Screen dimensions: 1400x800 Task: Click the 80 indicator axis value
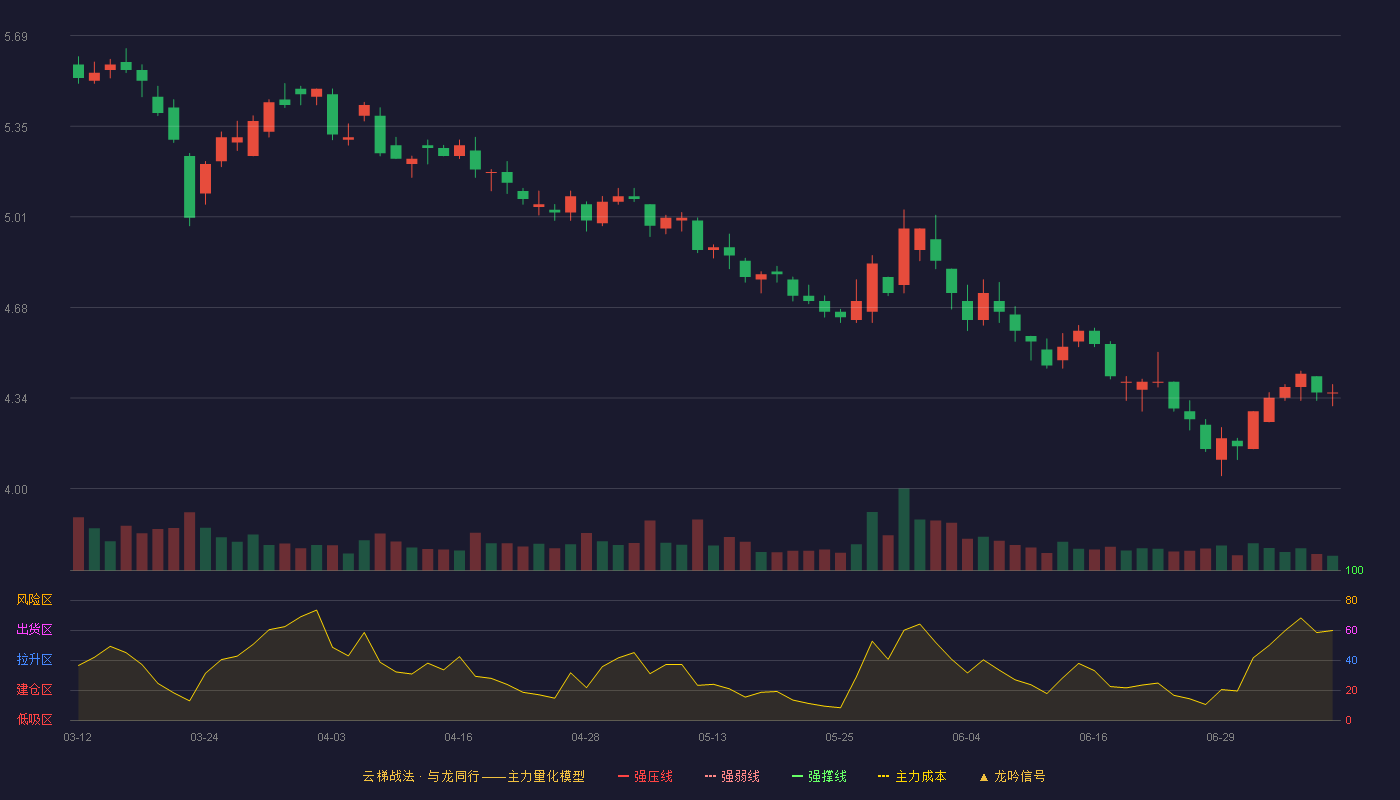(x=1351, y=600)
